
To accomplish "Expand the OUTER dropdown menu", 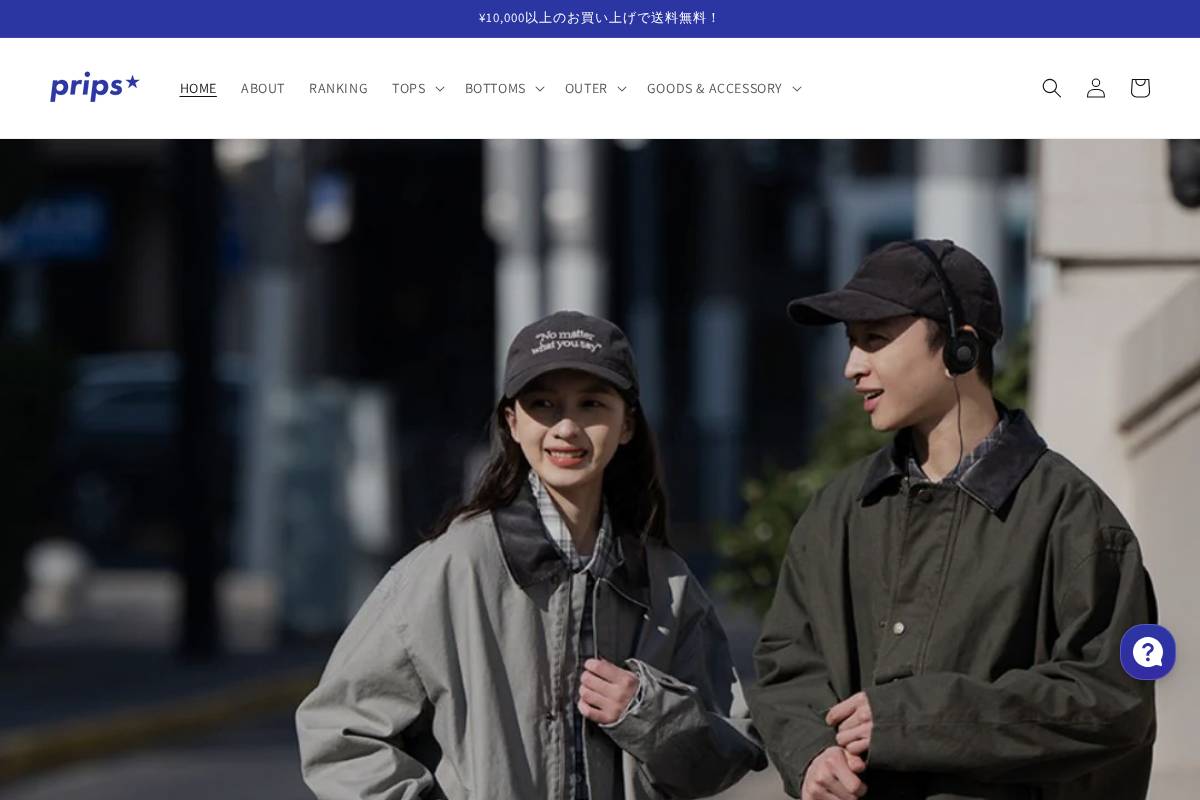I will pos(585,88).
